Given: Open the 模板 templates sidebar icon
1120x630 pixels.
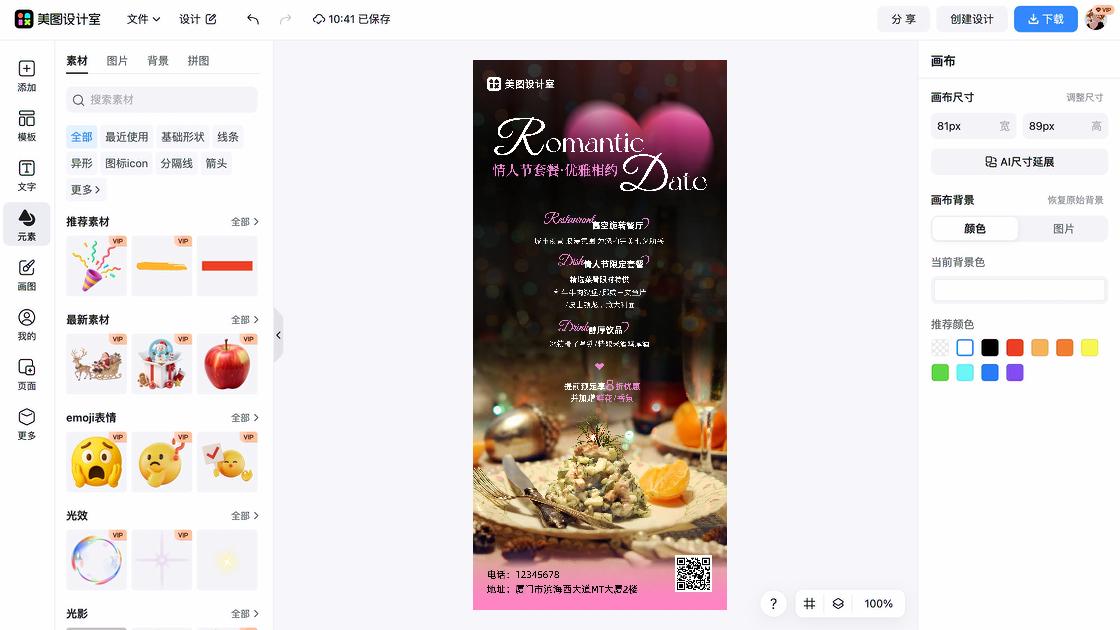Looking at the screenshot, I should point(26,126).
